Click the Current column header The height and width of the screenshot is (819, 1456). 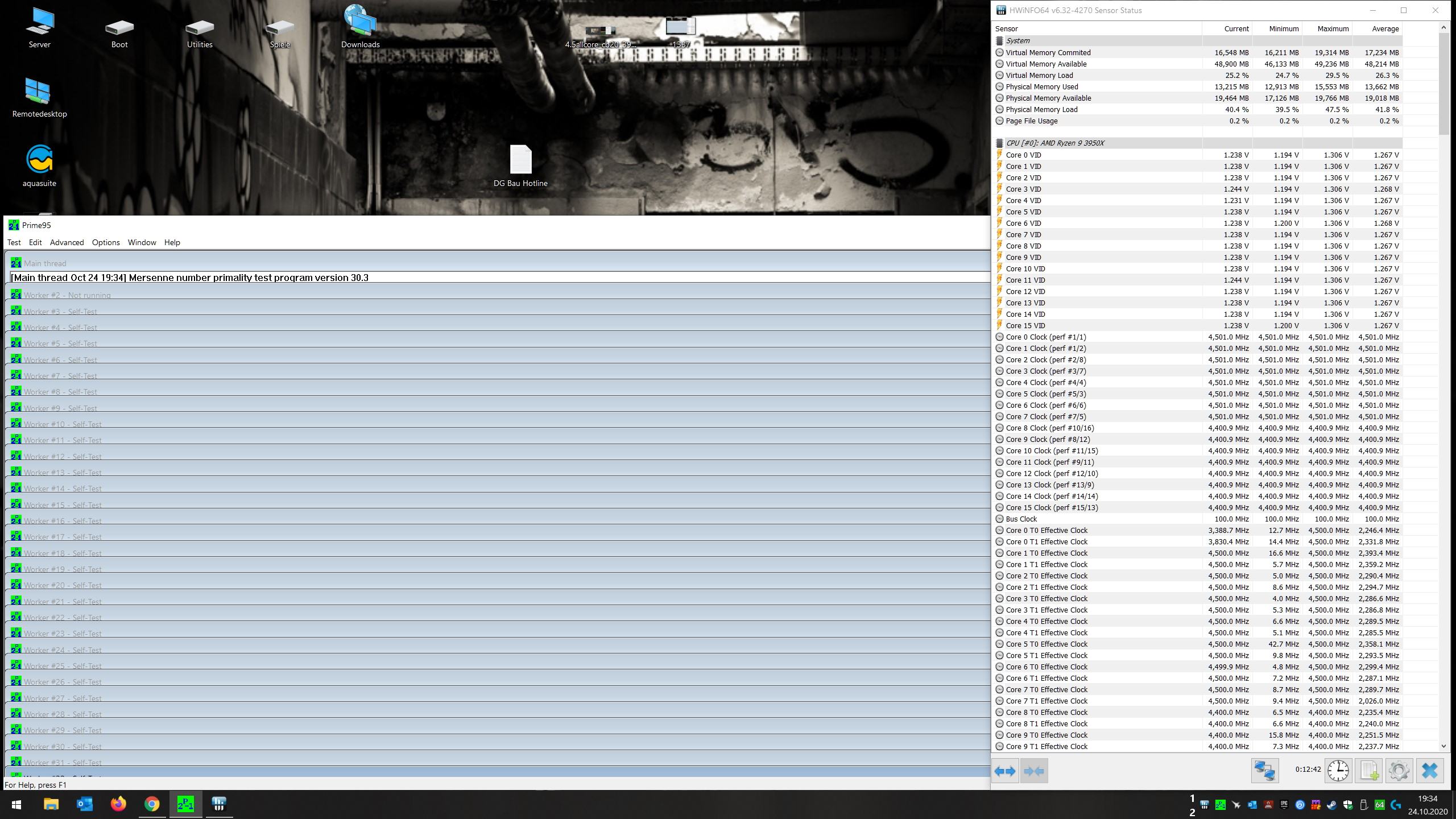coord(1227,28)
